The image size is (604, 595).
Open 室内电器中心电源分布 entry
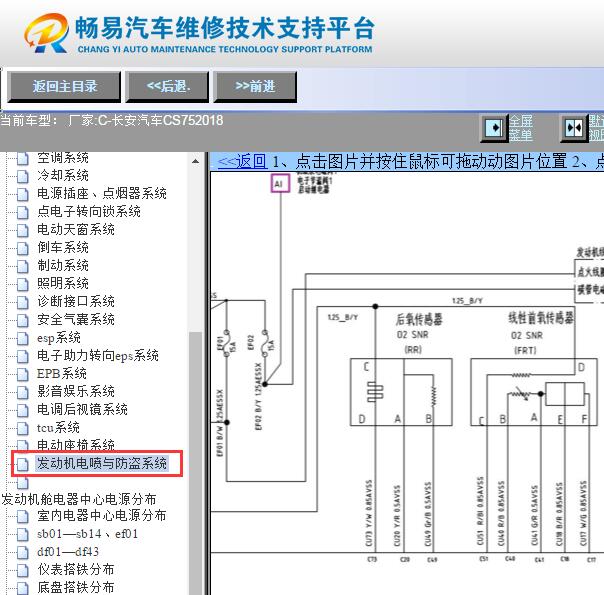pos(102,516)
